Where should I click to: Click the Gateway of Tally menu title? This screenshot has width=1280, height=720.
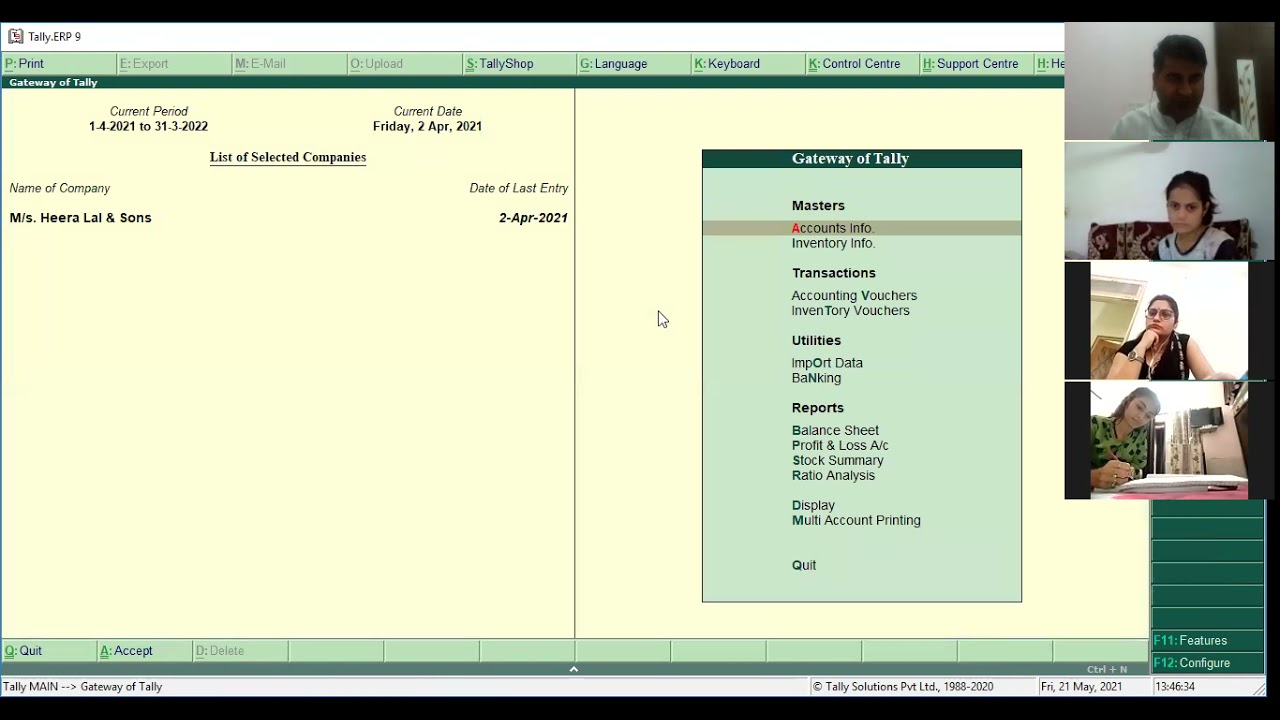pyautogui.click(x=850, y=159)
